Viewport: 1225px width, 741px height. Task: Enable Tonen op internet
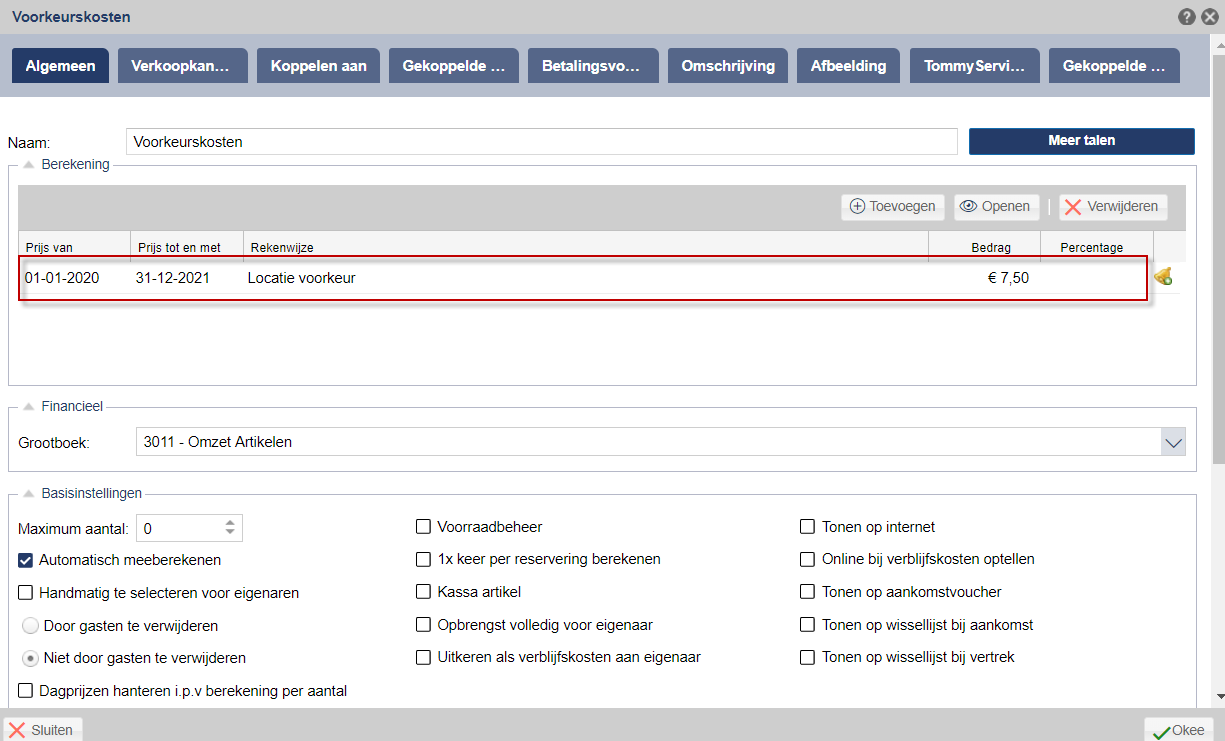point(808,527)
